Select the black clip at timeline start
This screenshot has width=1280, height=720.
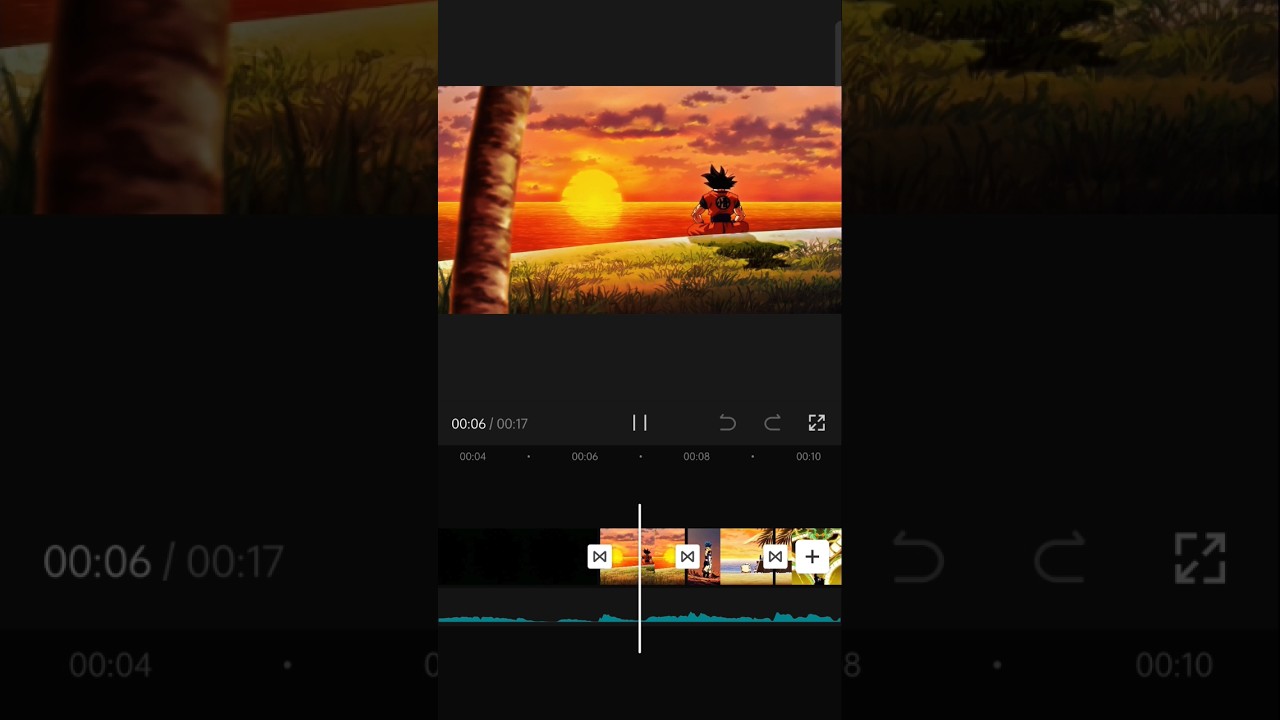[518, 556]
